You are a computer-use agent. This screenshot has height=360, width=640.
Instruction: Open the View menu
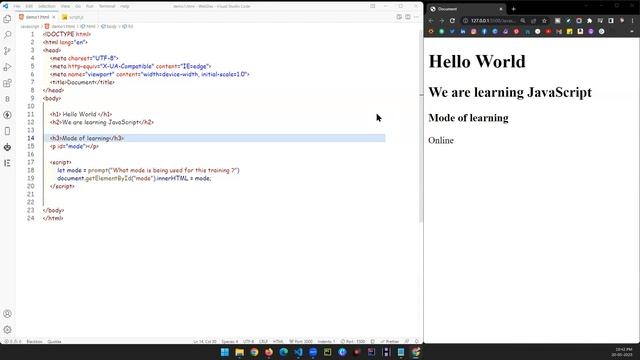coord(65,6)
